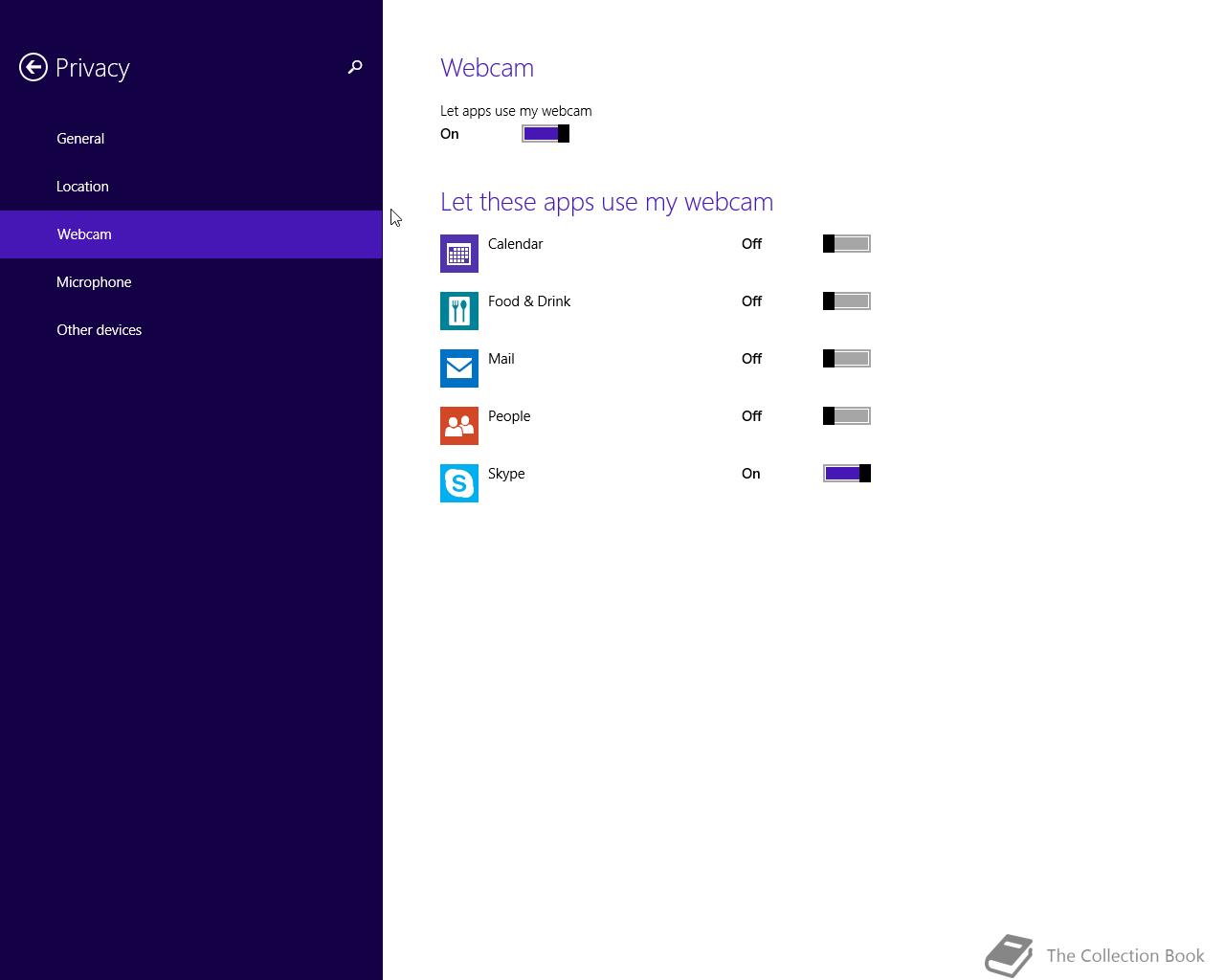Screen dimensions: 1225x980
Task: Go to Location privacy settings
Action: tap(191, 187)
